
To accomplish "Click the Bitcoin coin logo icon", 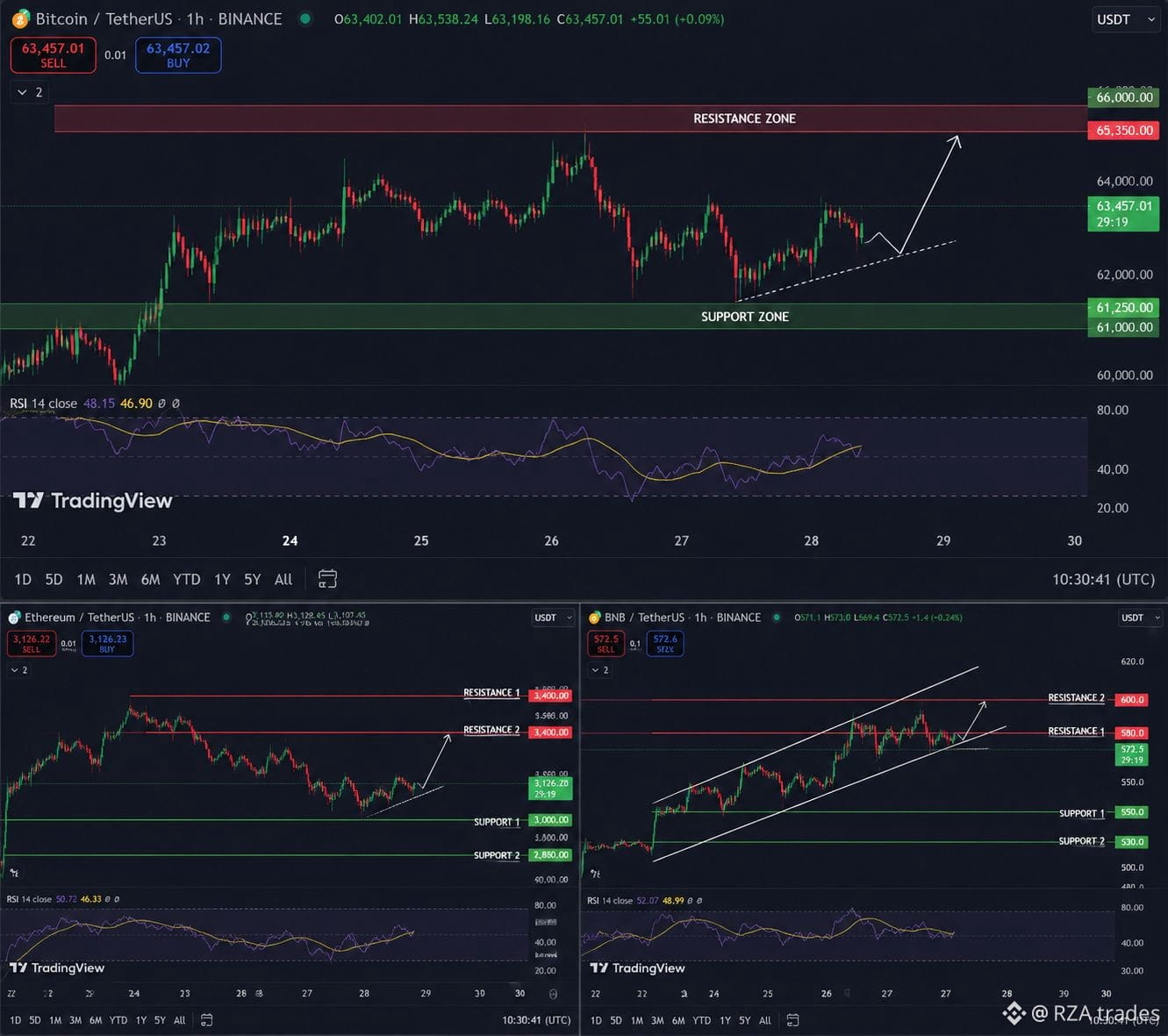I will [20, 18].
